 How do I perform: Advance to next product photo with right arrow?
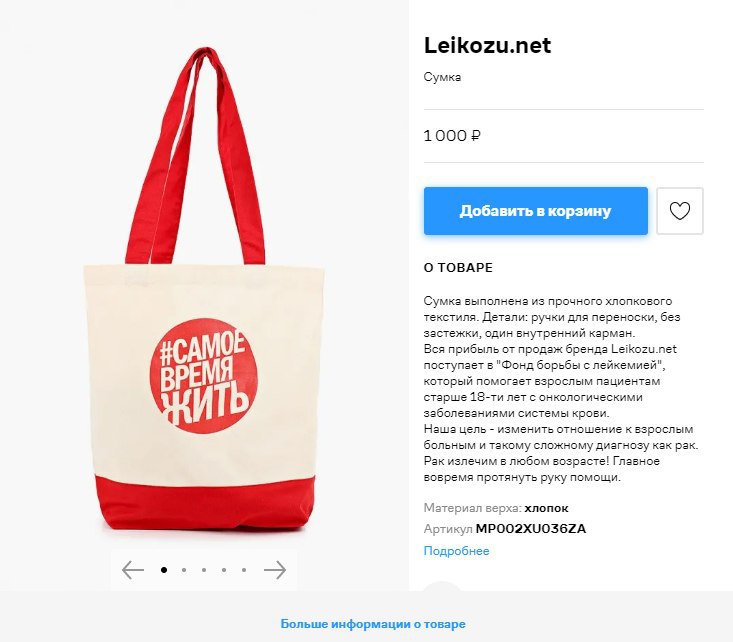(275, 570)
